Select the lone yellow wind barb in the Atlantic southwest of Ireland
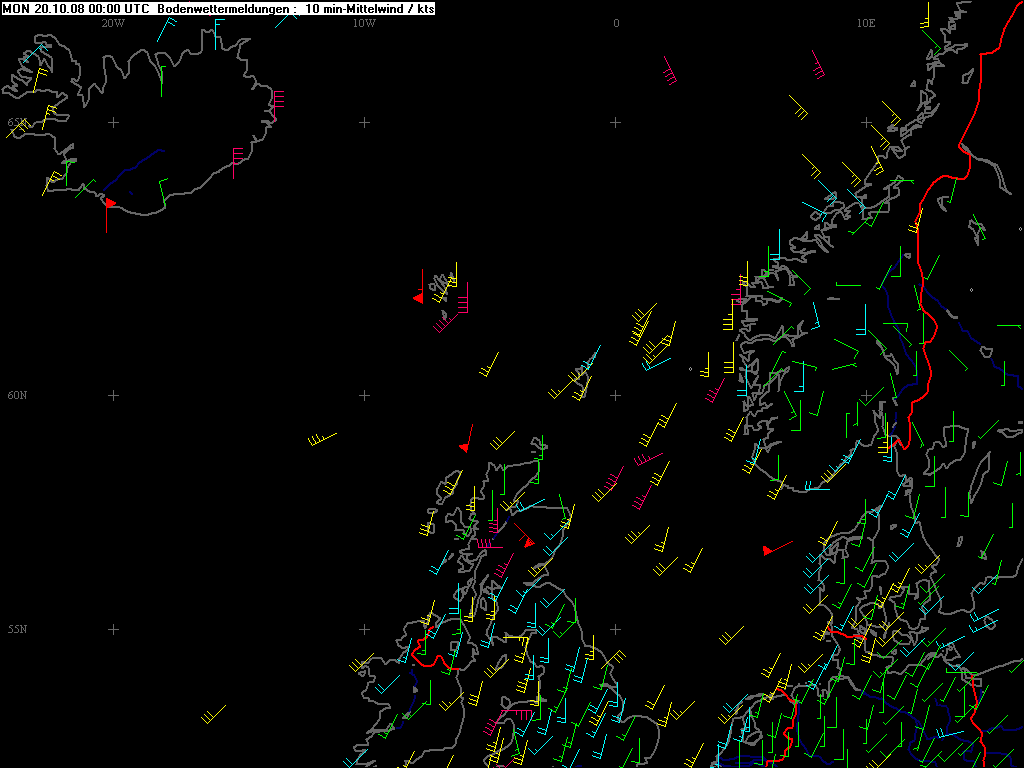 pos(214,714)
